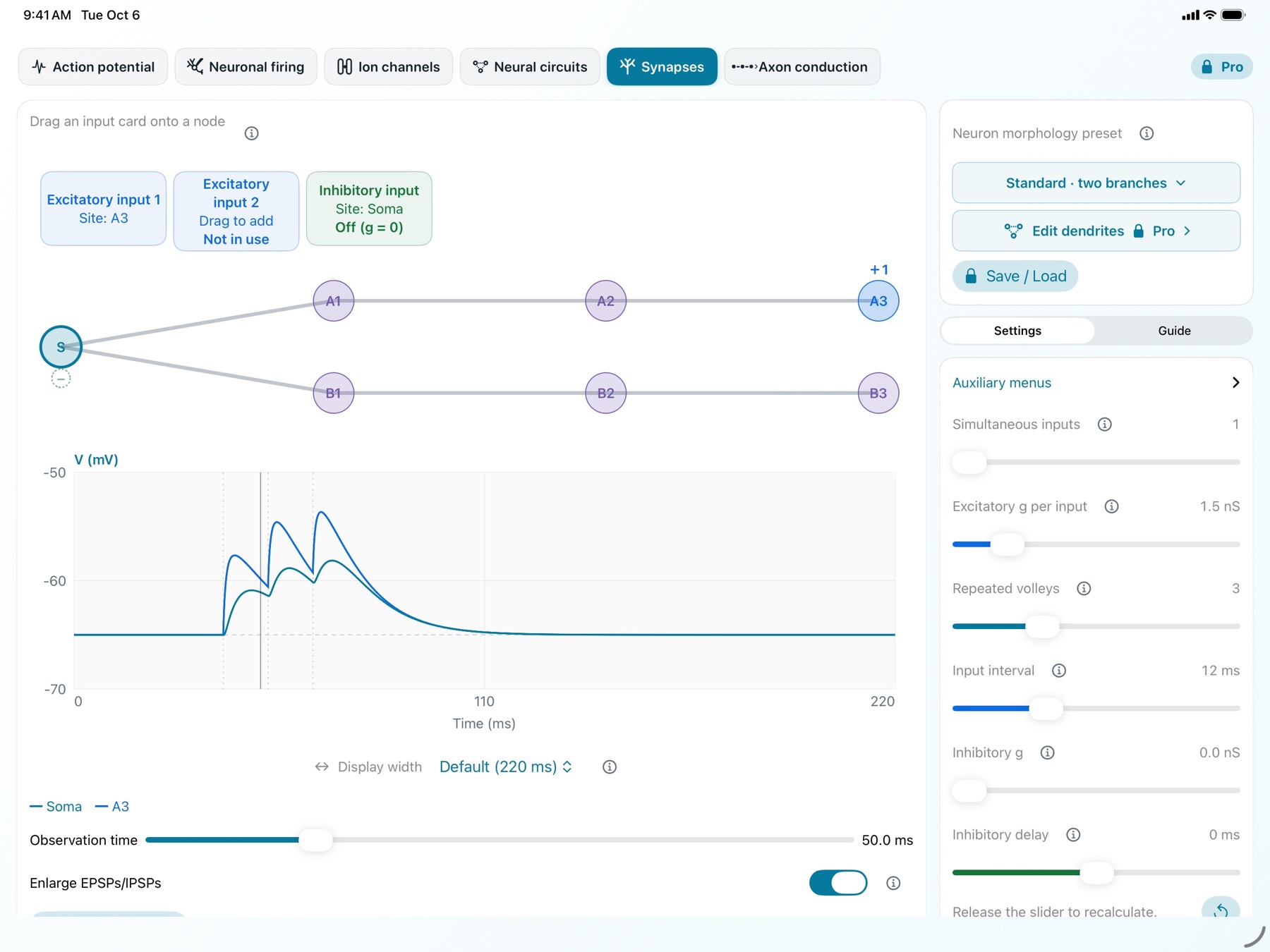Screen dimensions: 1270x952
Task: Select the Settings segment
Action: [1017, 331]
